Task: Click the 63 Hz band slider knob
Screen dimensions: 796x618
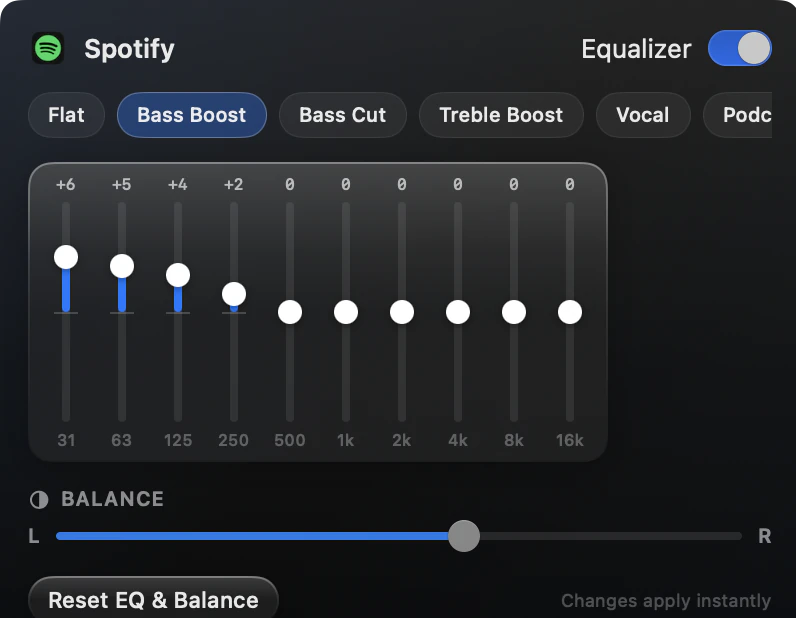Action: (x=122, y=266)
